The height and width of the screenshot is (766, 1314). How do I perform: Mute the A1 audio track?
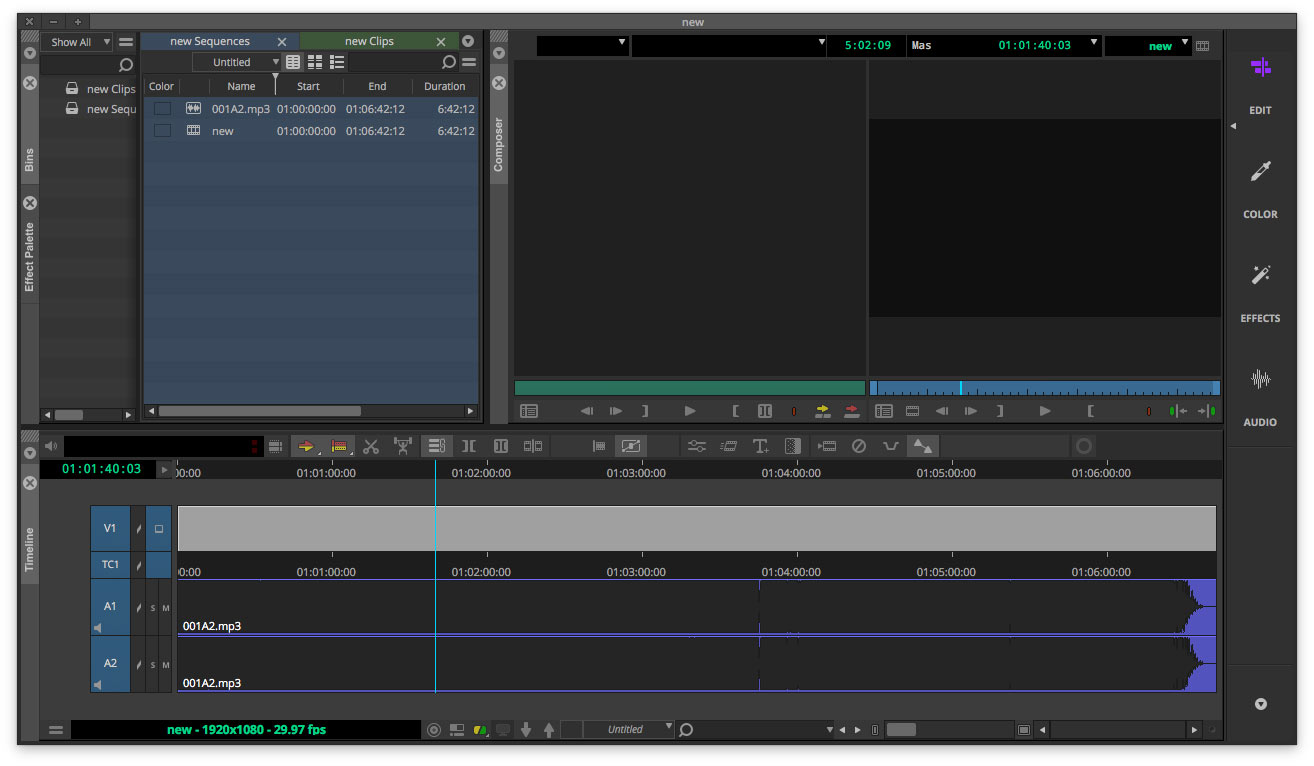click(166, 608)
